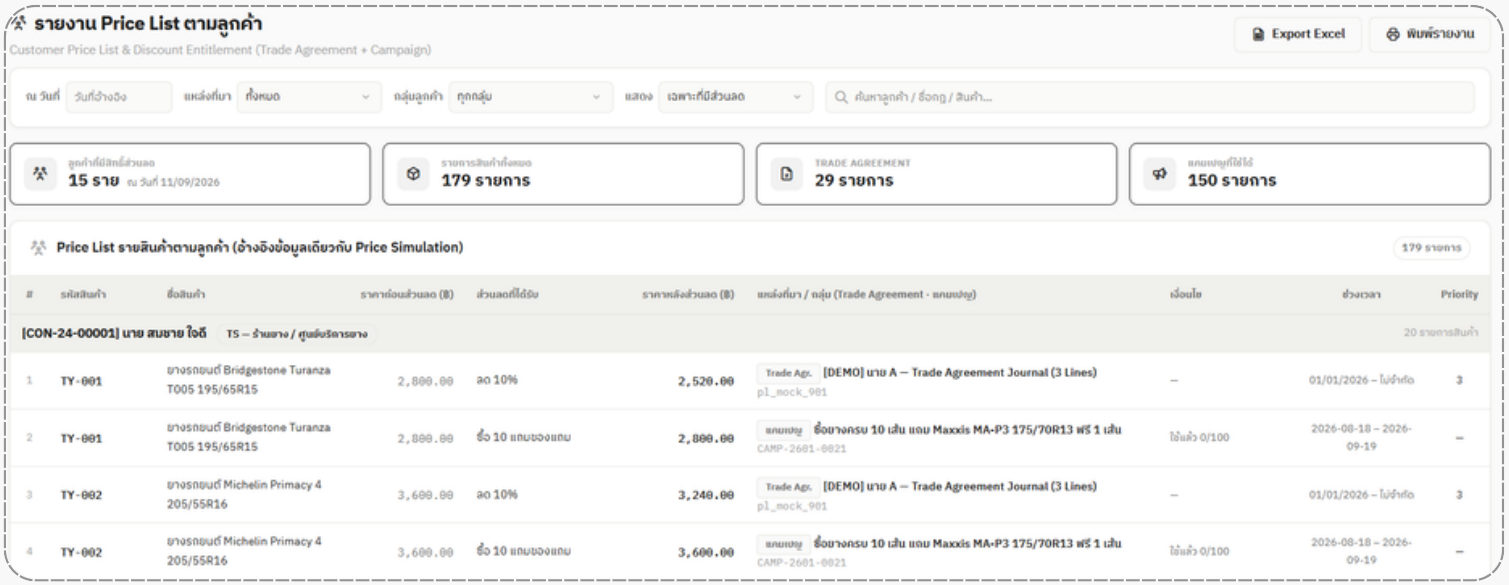Click the ช่วงเวลา column header
Image resolution: width=1509 pixels, height=585 pixels.
[1361, 295]
